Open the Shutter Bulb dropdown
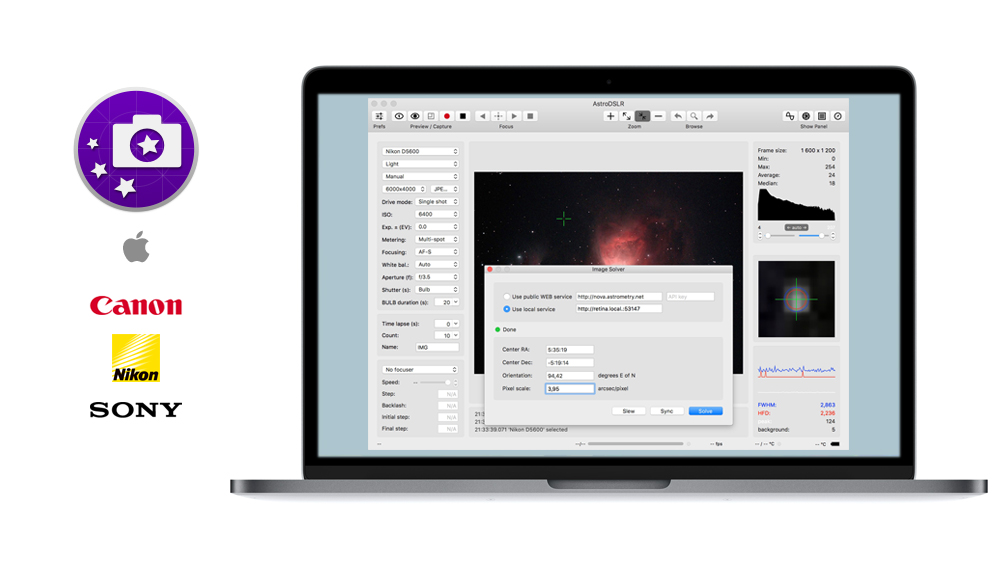 (437, 290)
